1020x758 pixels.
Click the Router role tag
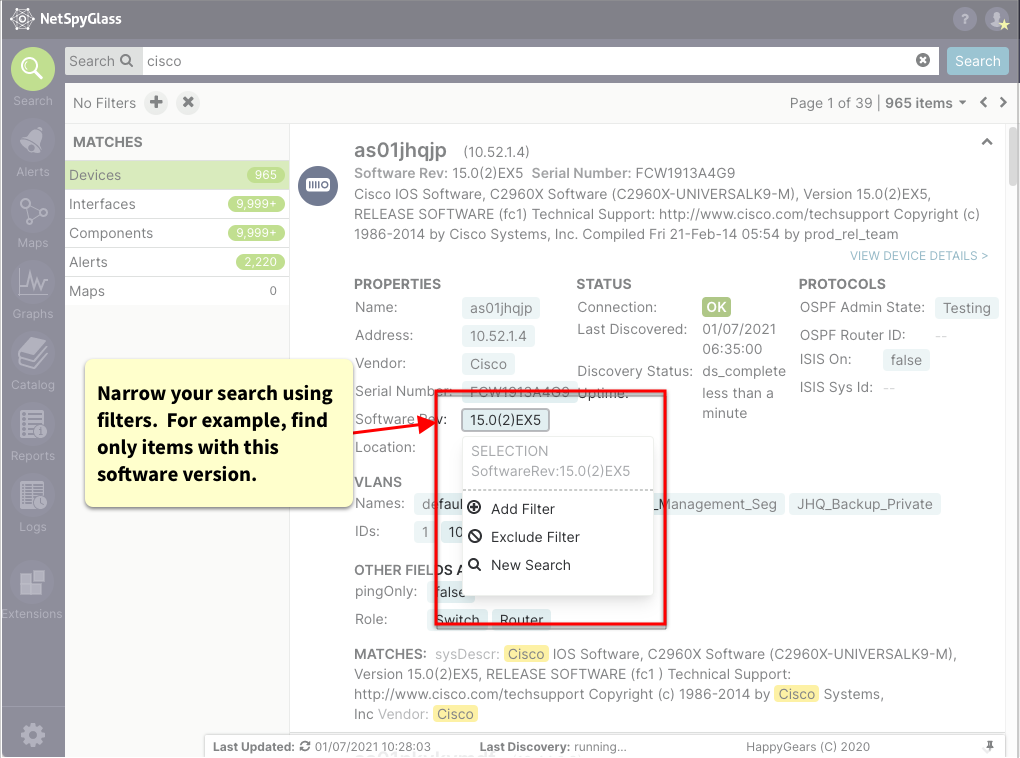pos(521,619)
